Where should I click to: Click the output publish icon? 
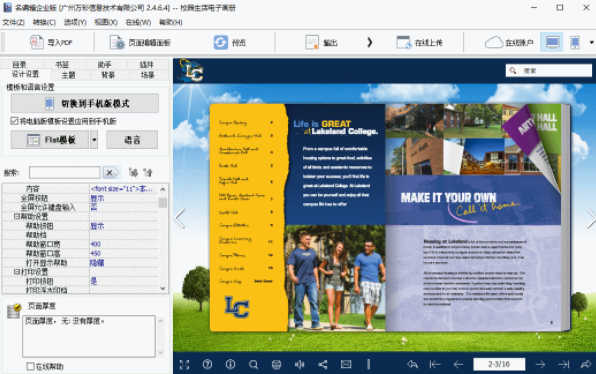tap(312, 42)
